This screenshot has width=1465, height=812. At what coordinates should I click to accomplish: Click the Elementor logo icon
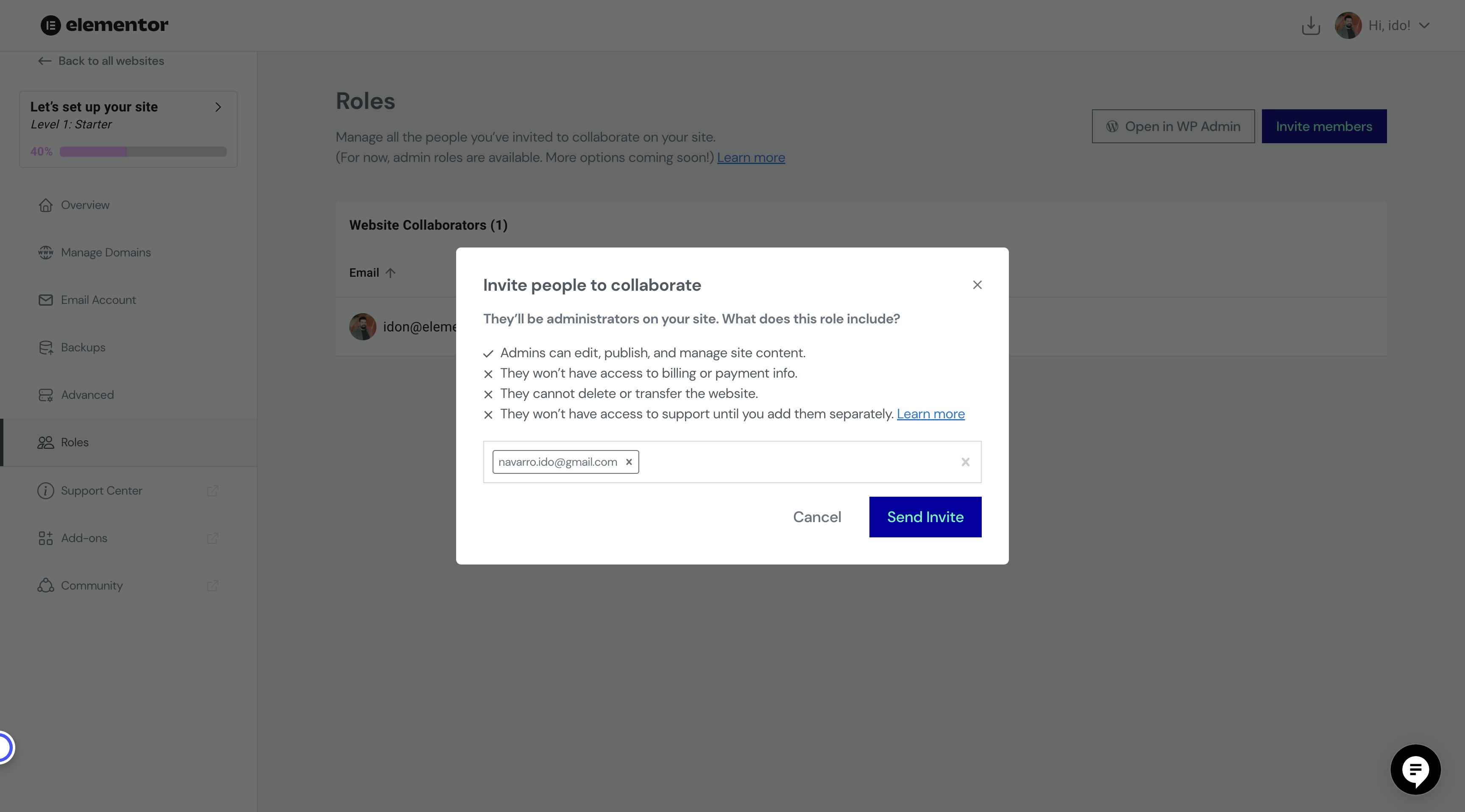(50, 25)
